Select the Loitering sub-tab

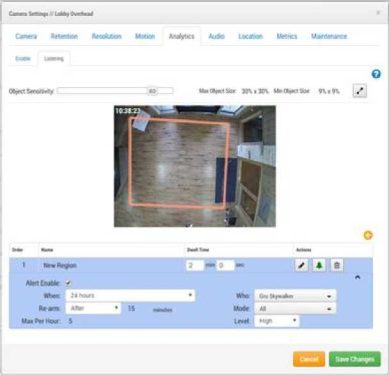pos(54,59)
